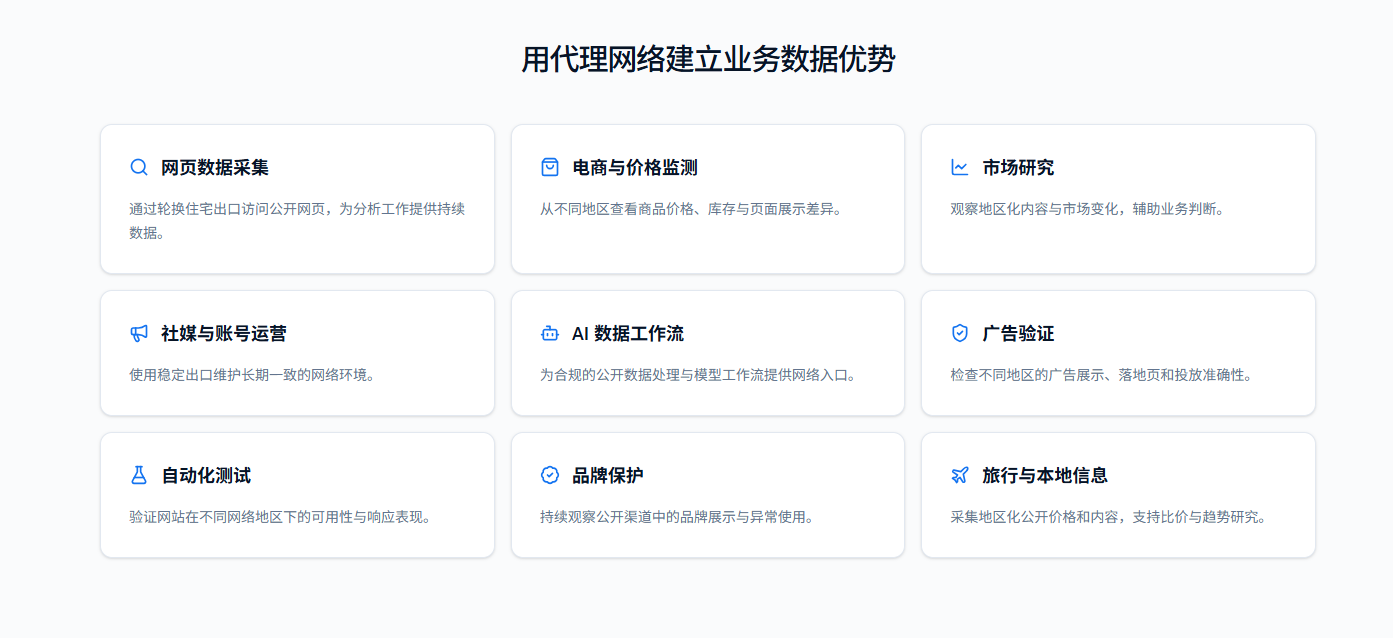Click the airplane icon beside 旅行与本地信息
1393x638 pixels.
click(x=960, y=475)
